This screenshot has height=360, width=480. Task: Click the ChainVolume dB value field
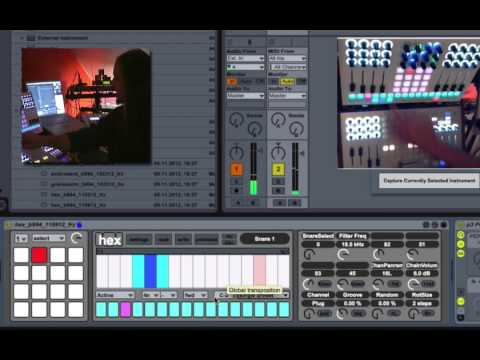(422, 273)
